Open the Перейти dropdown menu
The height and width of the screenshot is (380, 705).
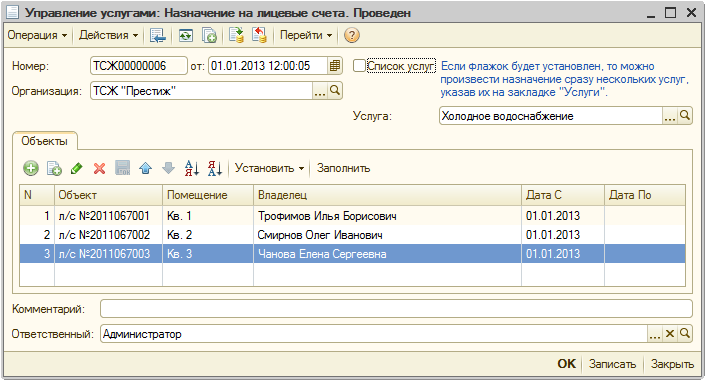(306, 35)
